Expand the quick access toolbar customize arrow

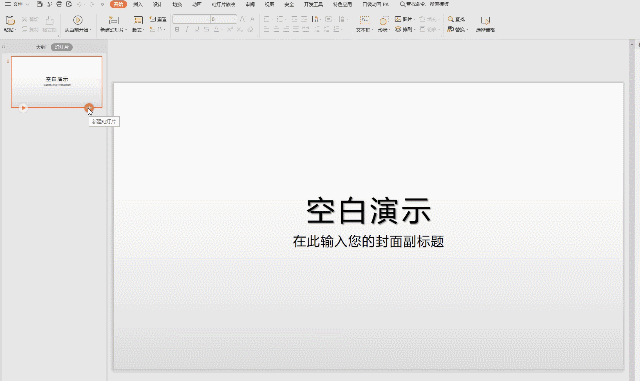click(x=102, y=4)
